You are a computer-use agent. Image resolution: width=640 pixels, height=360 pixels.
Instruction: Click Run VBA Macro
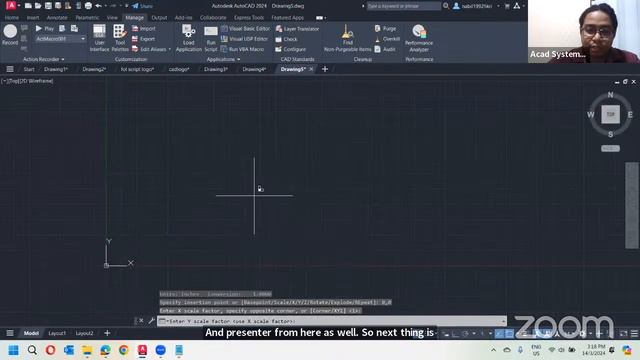[x=242, y=49]
